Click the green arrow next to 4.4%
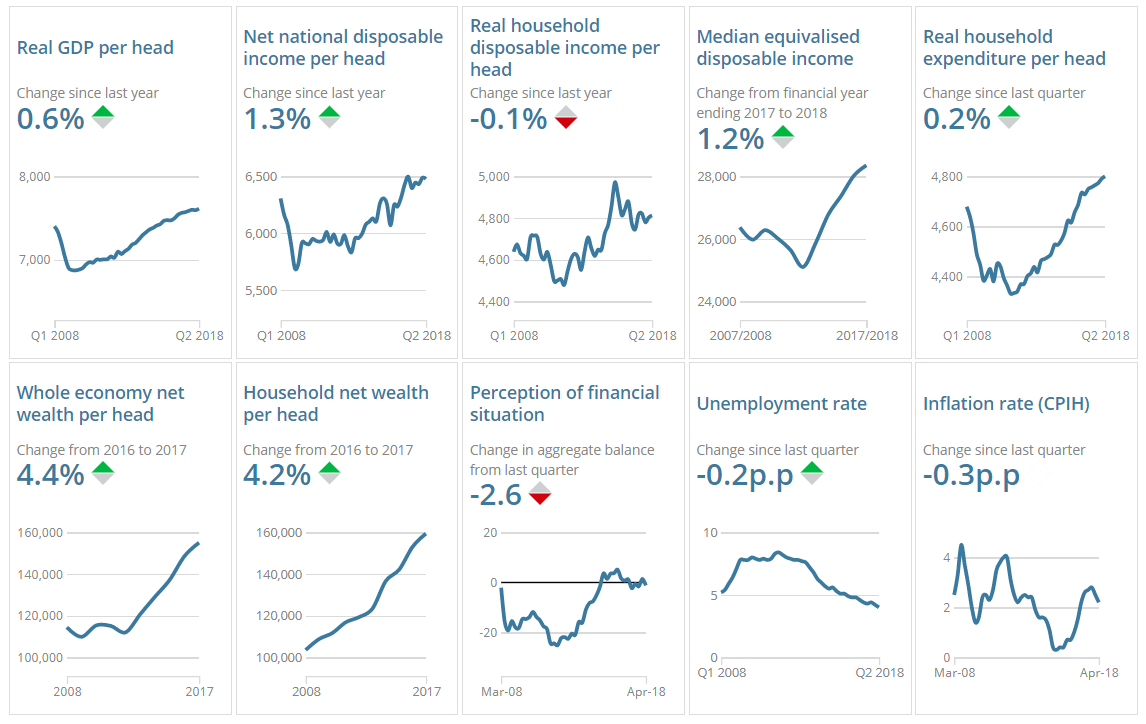1146x724 pixels. point(103,468)
